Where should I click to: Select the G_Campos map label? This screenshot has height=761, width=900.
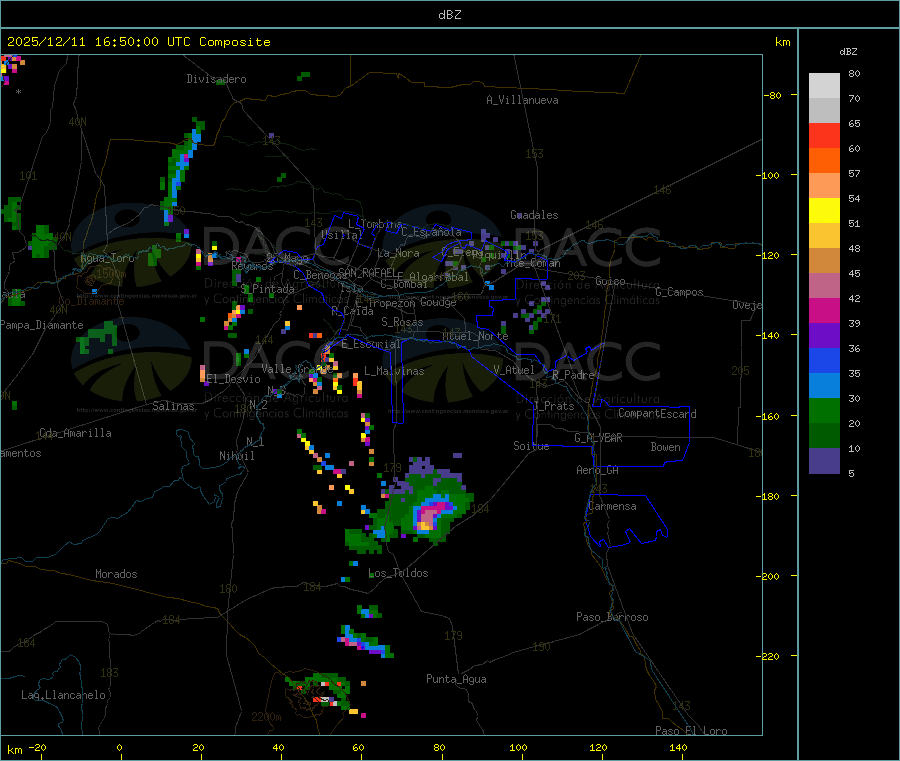pyautogui.click(x=679, y=292)
